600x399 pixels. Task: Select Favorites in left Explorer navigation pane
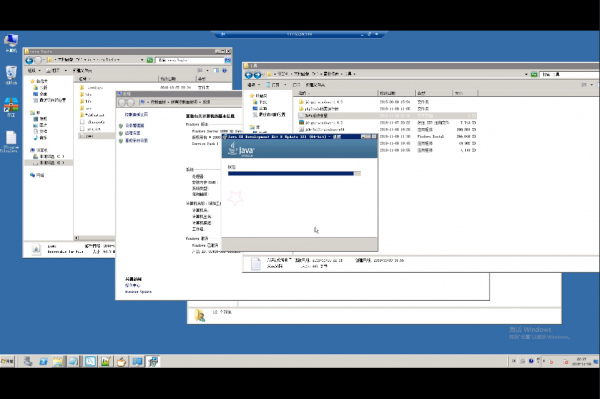(x=39, y=81)
